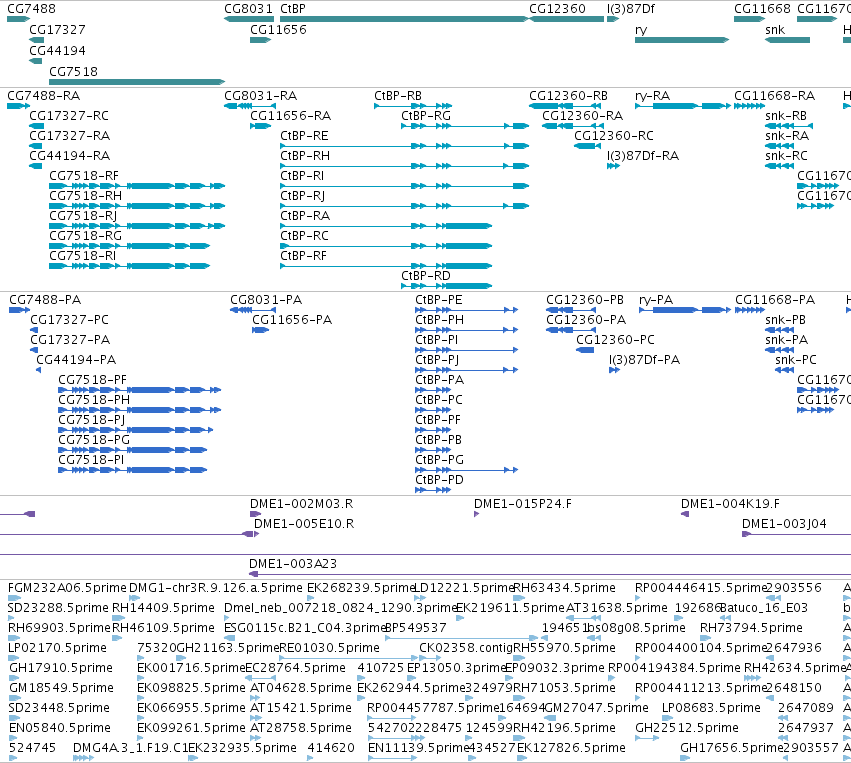This screenshot has width=851, height=763.
Task: Open protein label CG44194-PA
Action: point(76,360)
